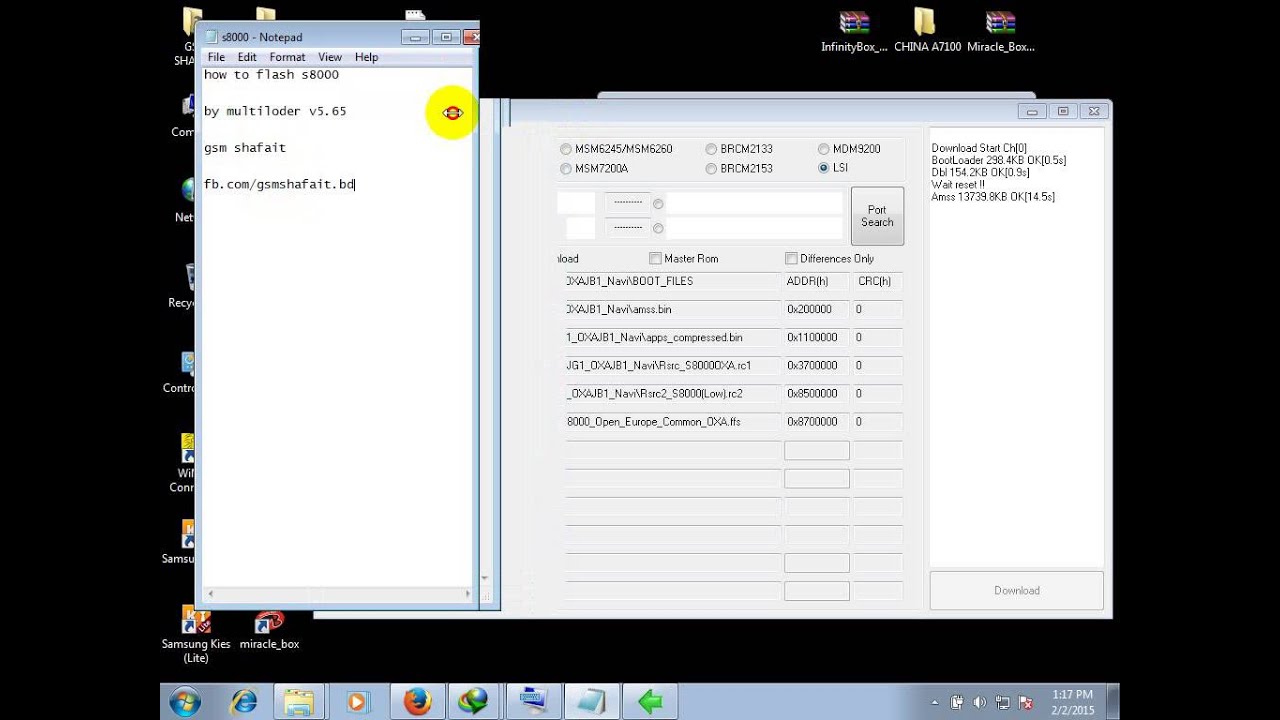Enable the Master Rom checkbox
1280x720 pixels.
click(655, 258)
